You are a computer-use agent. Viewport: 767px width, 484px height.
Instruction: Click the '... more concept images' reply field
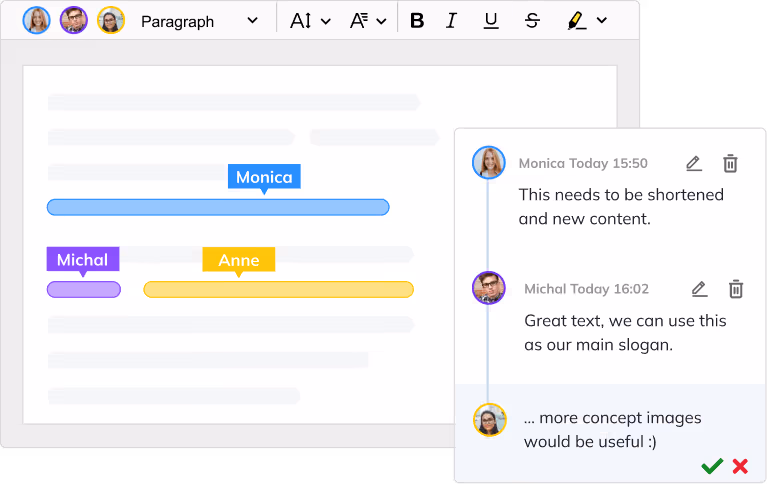click(613, 430)
